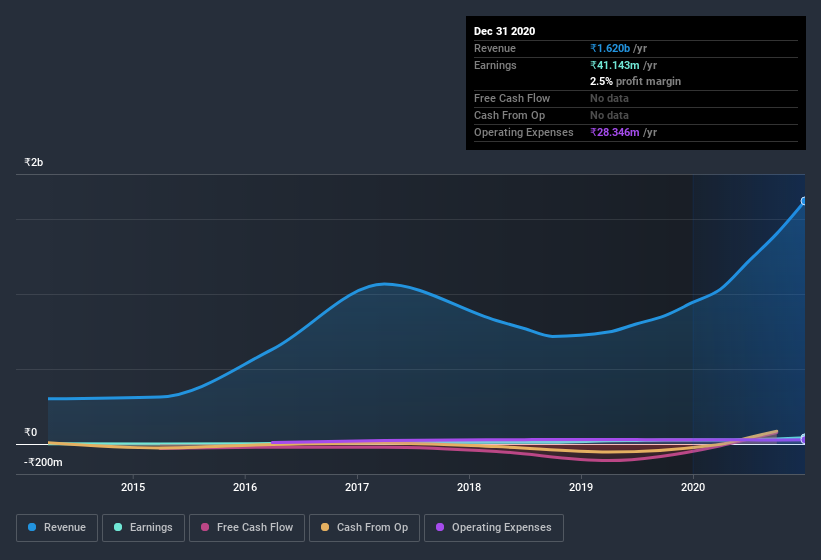The image size is (821, 560).
Task: Toggle the Revenue legend button
Action: pos(57,528)
